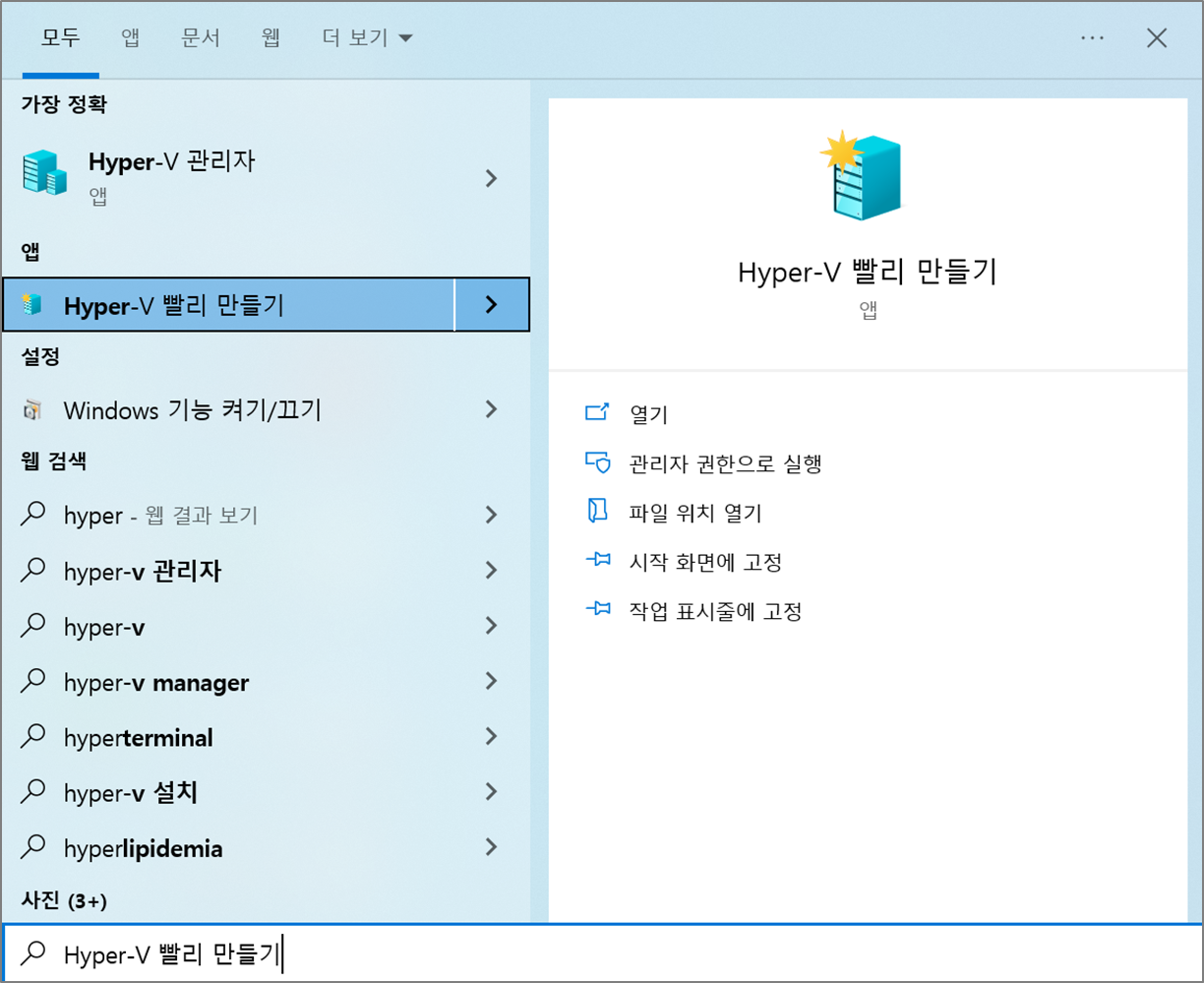The width and height of the screenshot is (1204, 983).
Task: Click the Windows 기능 켜기/끄기 icon
Action: click(x=32, y=410)
